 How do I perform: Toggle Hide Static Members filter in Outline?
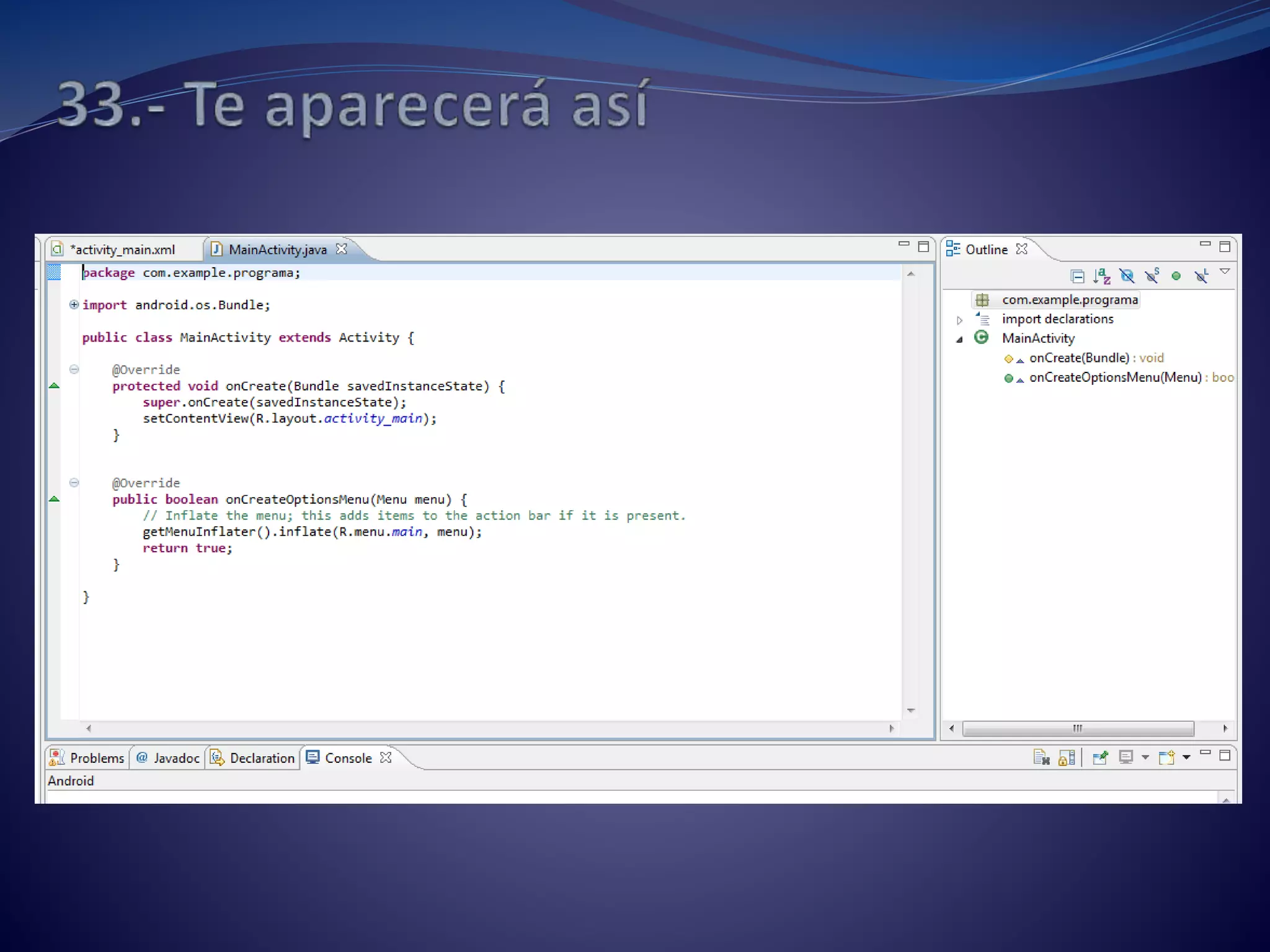(x=1152, y=276)
